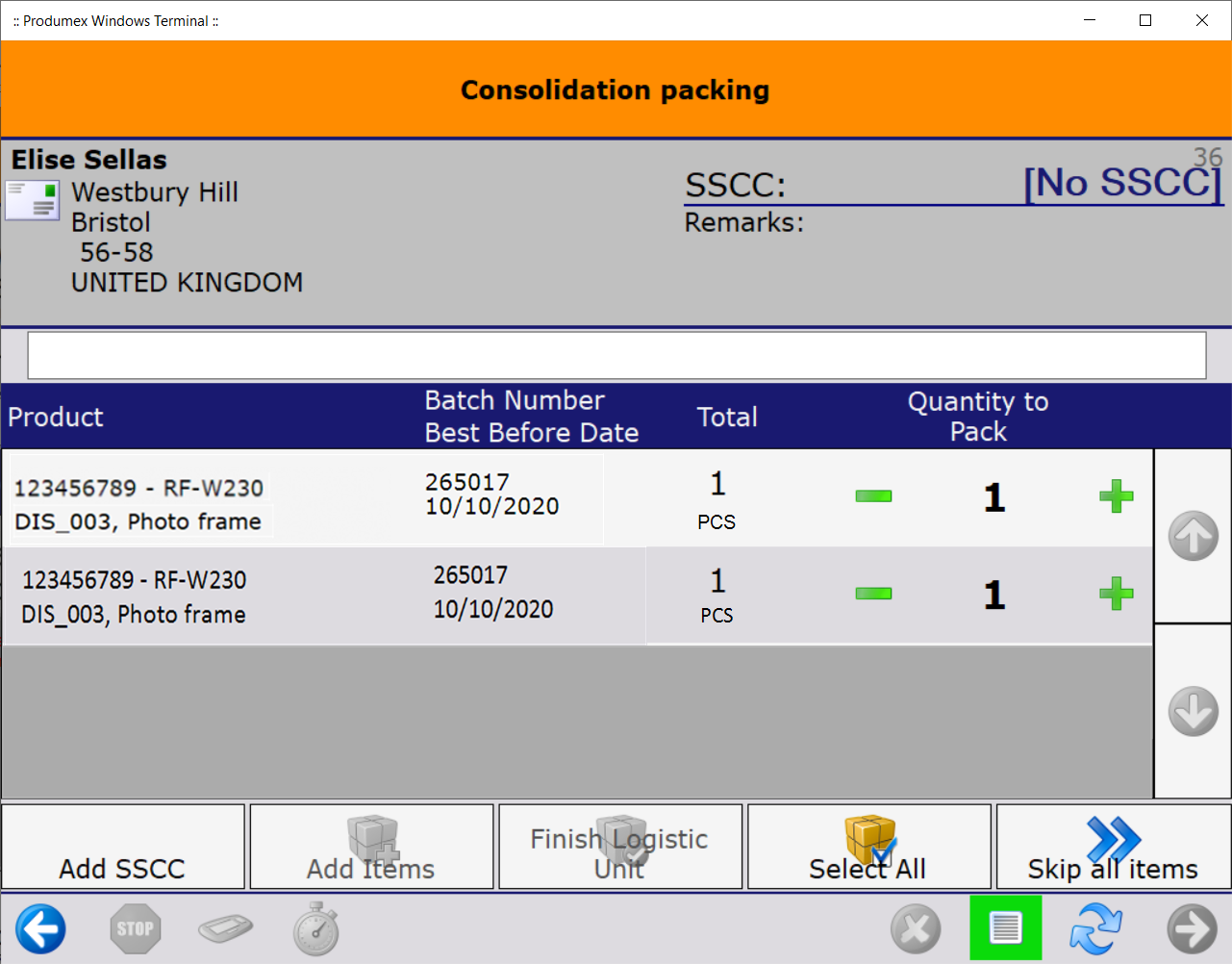This screenshot has height=964, width=1232.
Task: Click the Skip all items button
Action: pyautogui.click(x=1113, y=847)
